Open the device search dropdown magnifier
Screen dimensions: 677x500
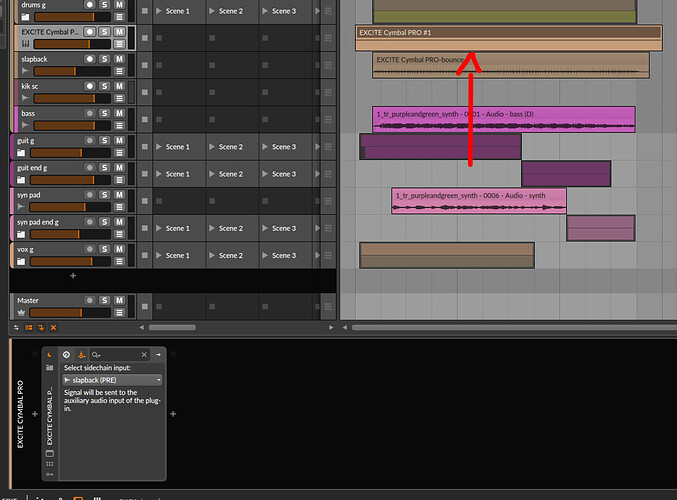coord(96,354)
